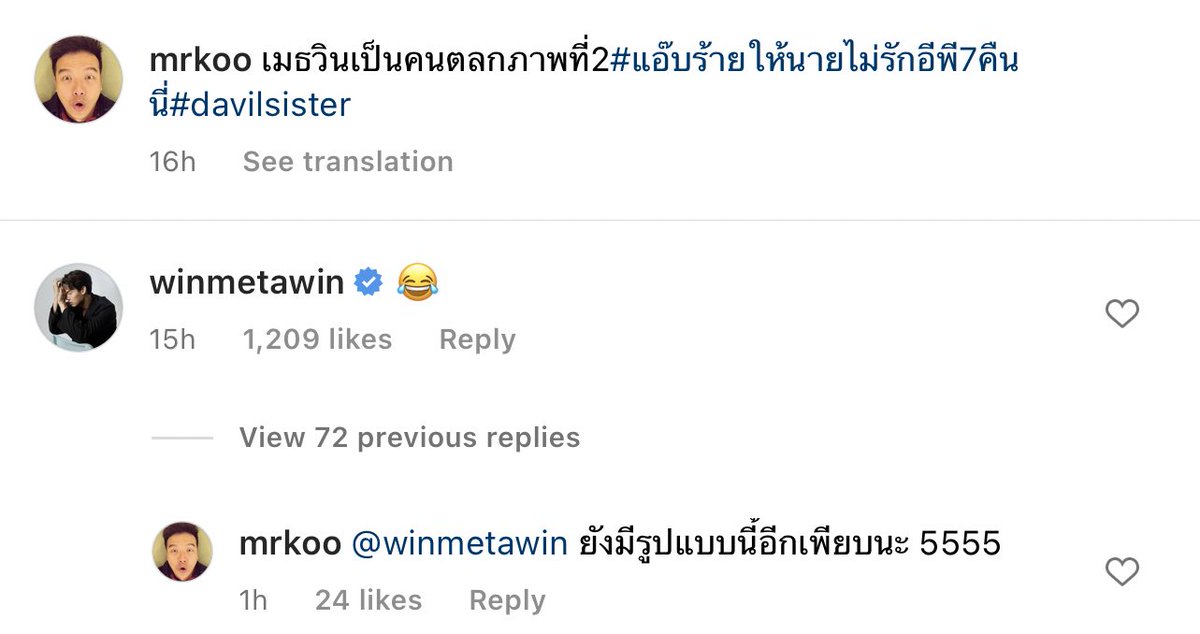Open winmetawin's profile avatar

[78, 308]
